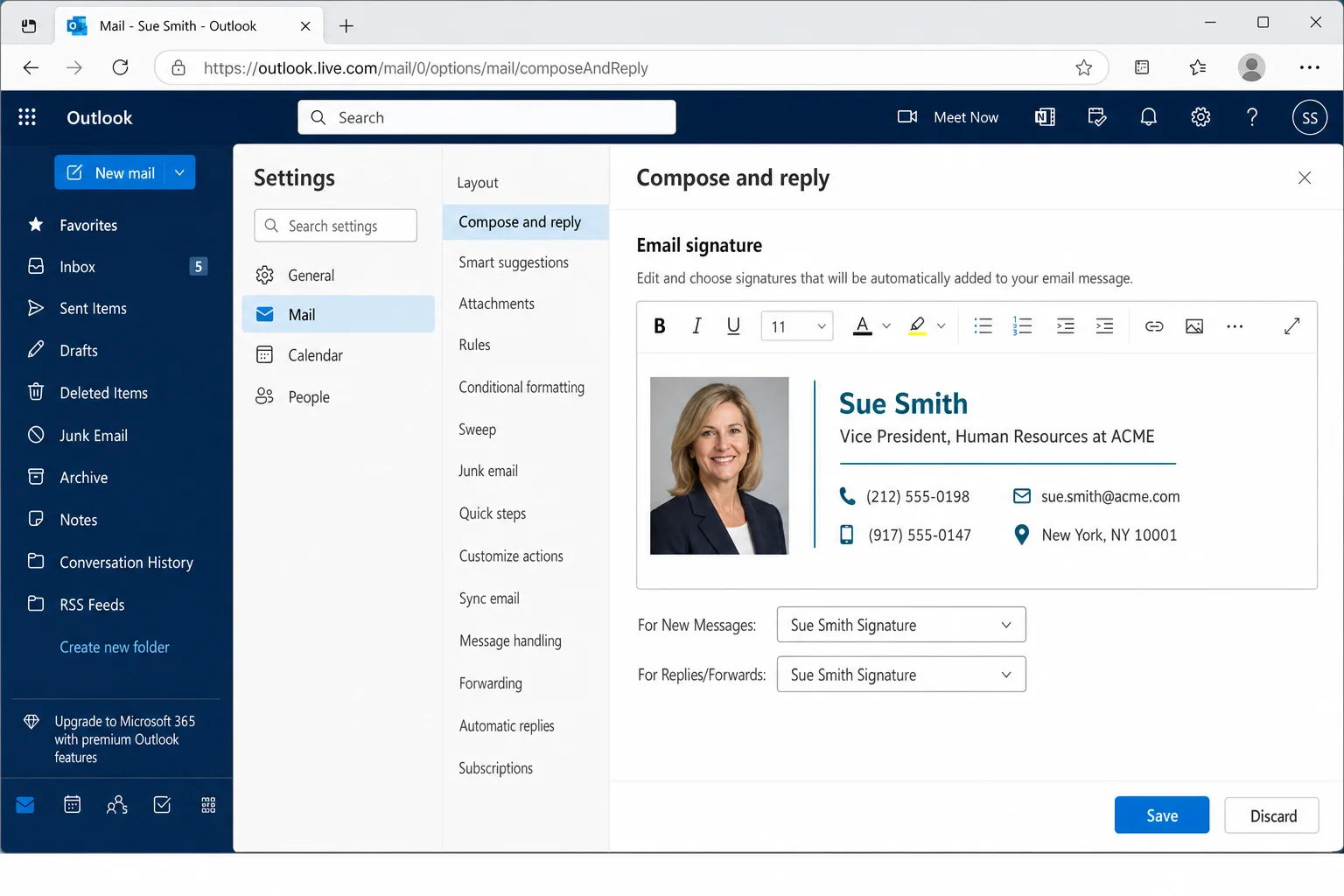Open Smart suggestions settings
The height and width of the screenshot is (896, 1344).
click(x=514, y=262)
